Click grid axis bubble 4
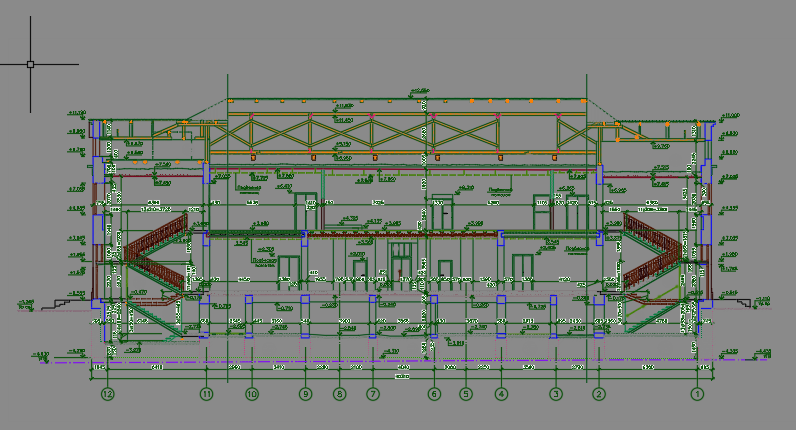Screen dimensions: 796x430 pyautogui.click(x=501, y=395)
